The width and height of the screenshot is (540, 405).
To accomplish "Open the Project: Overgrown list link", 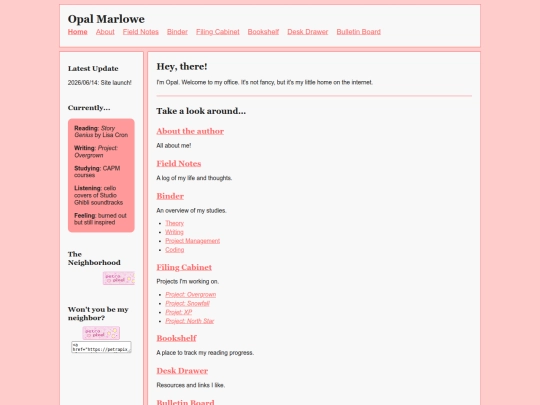I will [x=190, y=294].
